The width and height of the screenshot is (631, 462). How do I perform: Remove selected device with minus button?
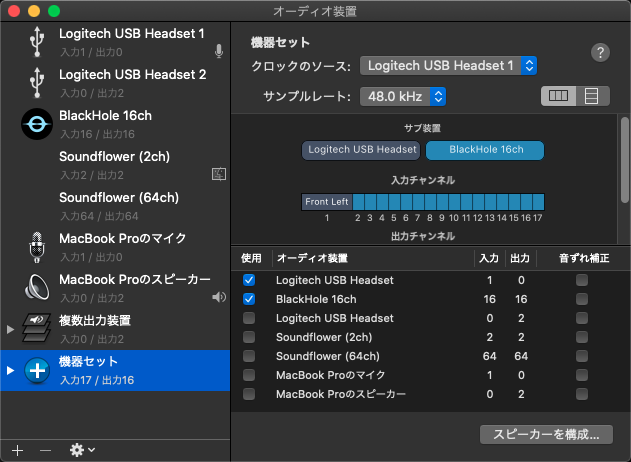(45, 450)
